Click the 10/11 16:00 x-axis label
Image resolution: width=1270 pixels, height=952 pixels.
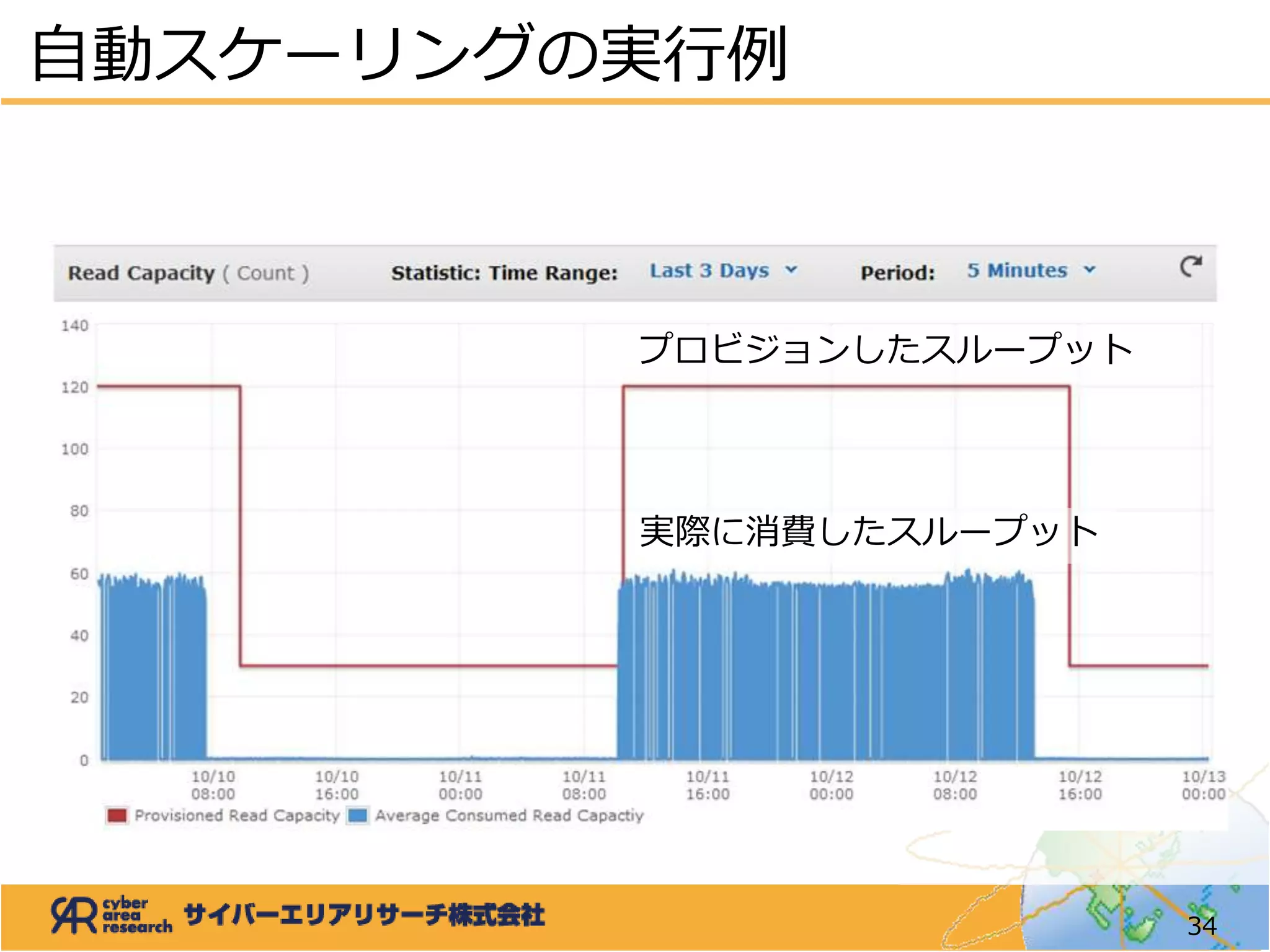click(708, 785)
